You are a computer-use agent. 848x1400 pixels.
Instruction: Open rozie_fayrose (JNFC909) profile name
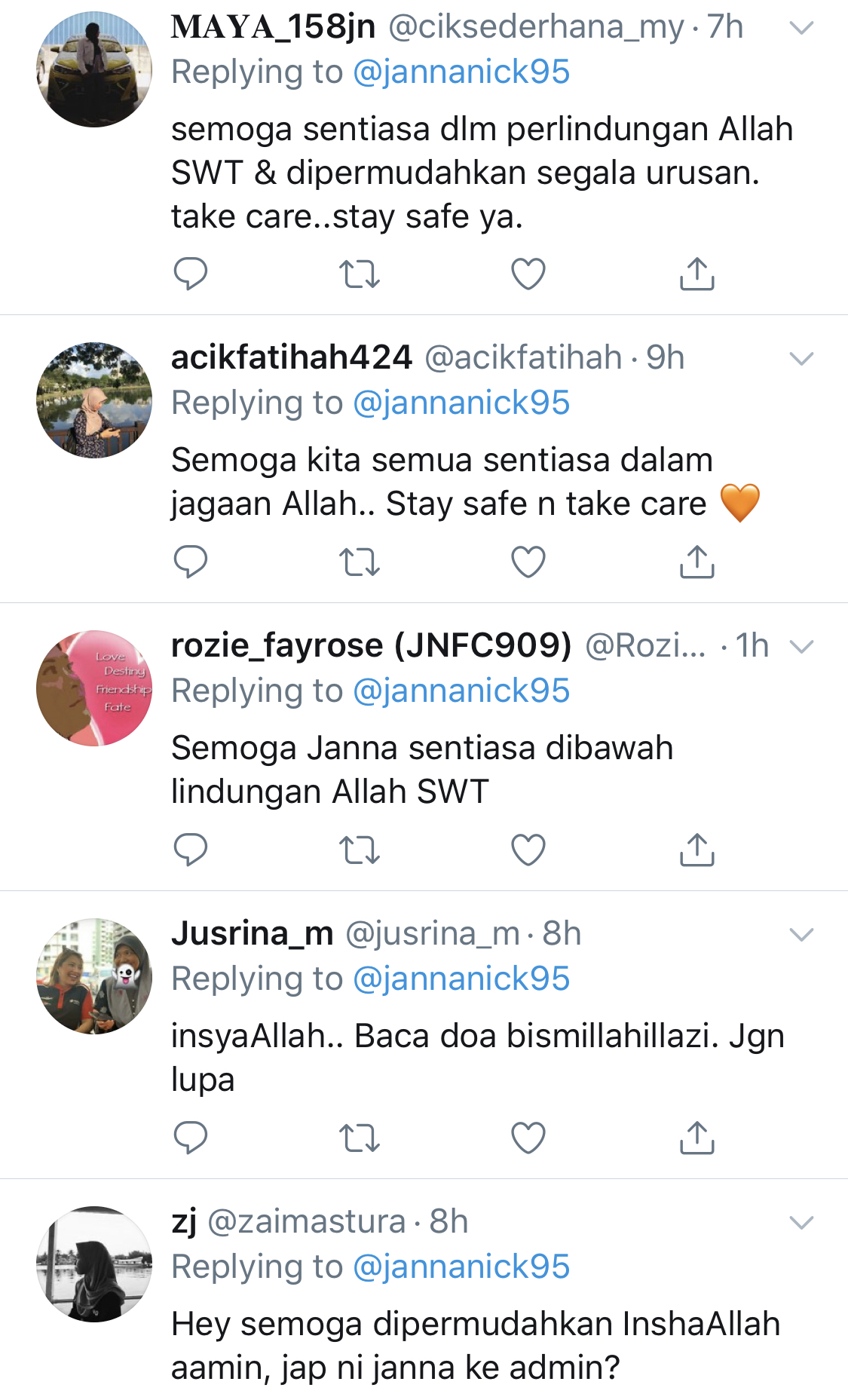click(372, 645)
